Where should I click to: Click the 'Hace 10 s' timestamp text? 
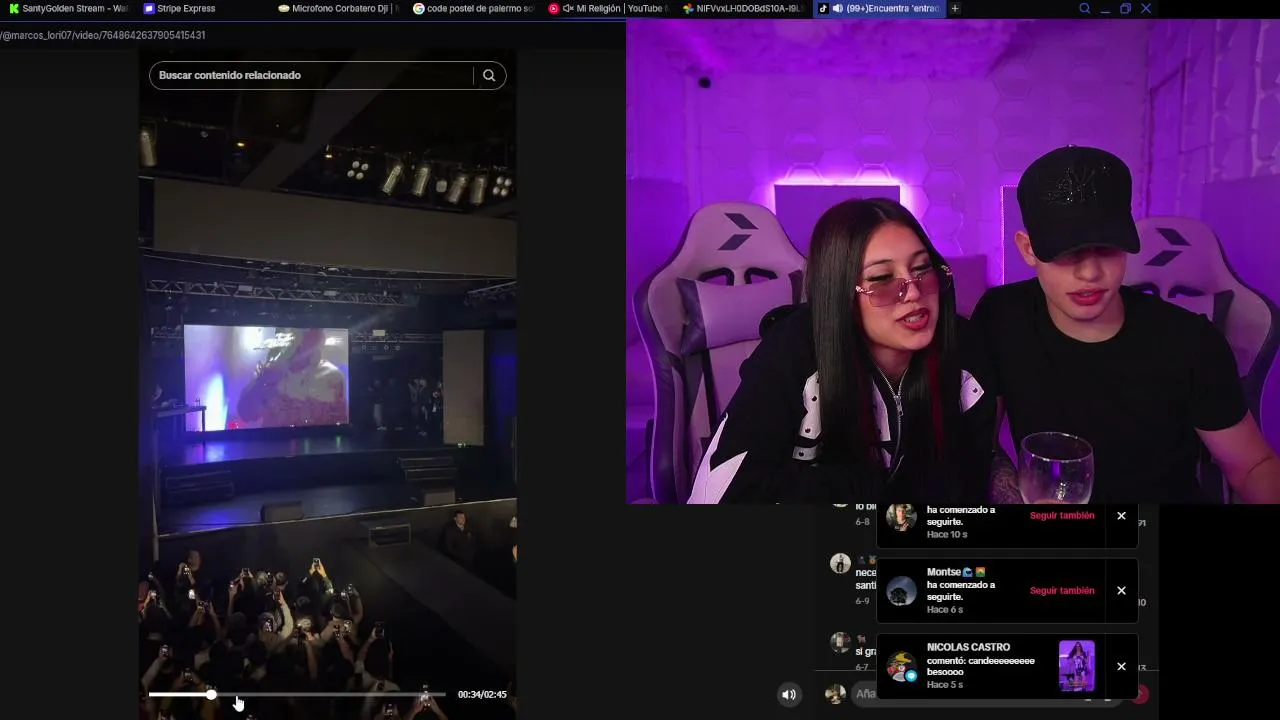(x=947, y=535)
